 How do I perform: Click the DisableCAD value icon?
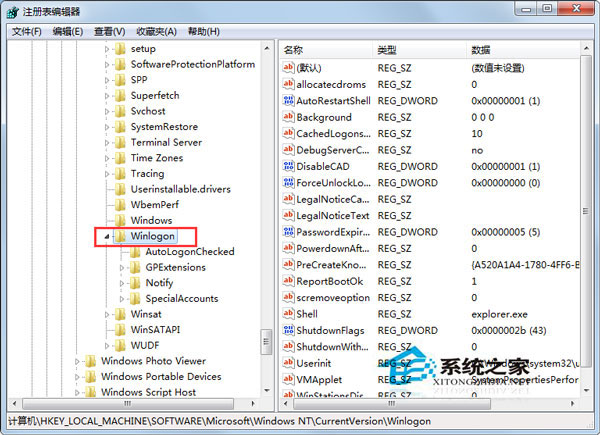pyautogui.click(x=288, y=167)
